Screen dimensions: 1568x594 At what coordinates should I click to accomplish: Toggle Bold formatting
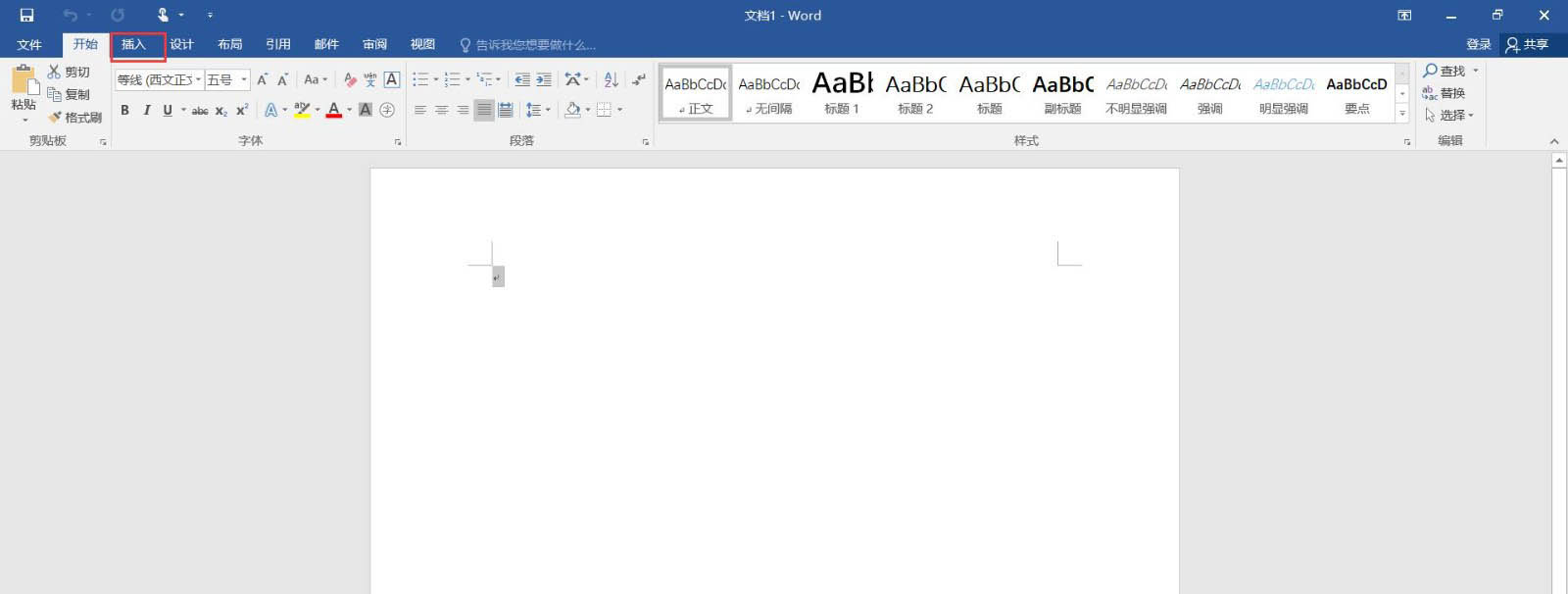click(124, 110)
